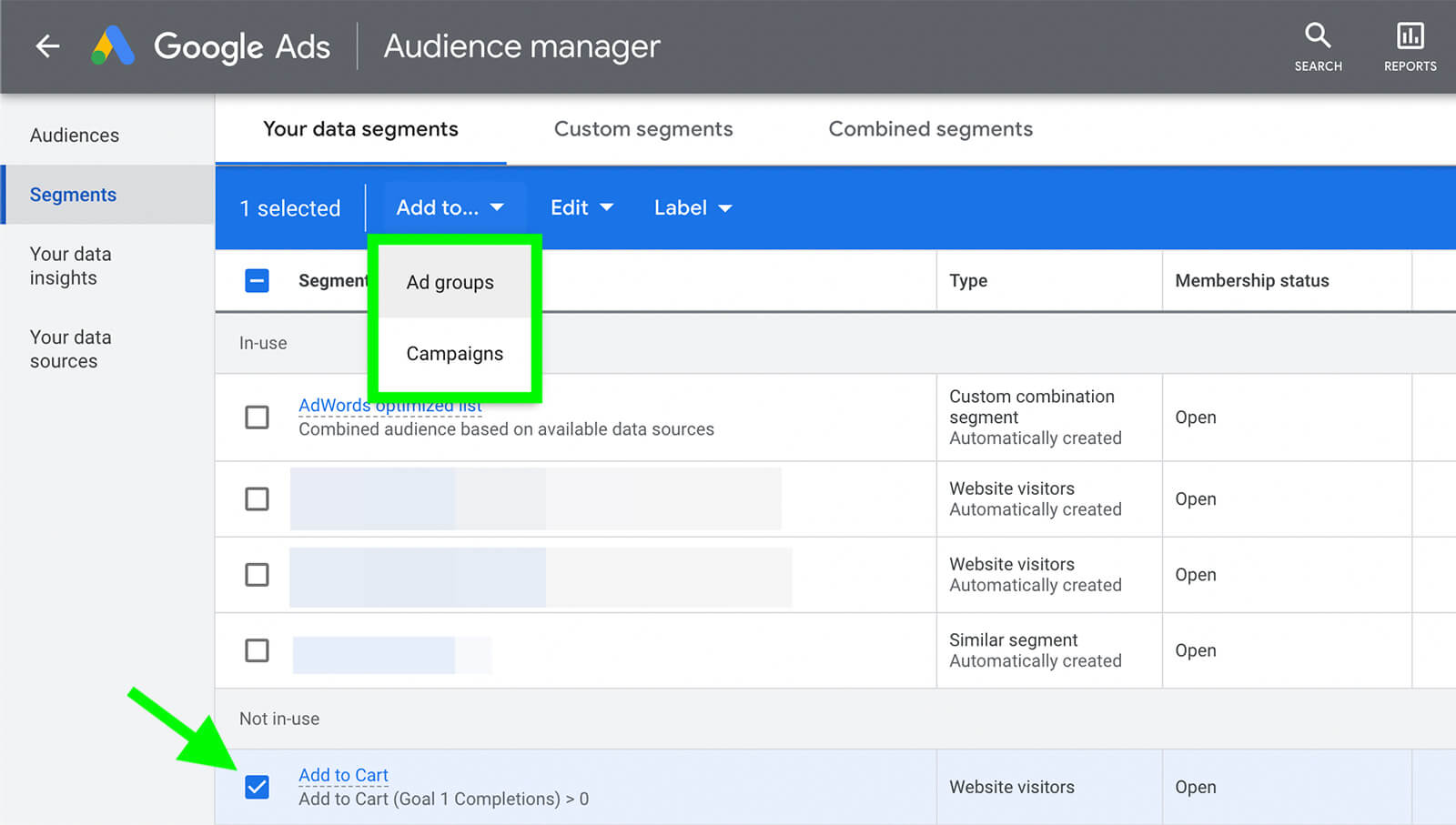Click Open status in Add to Cart row
The width and height of the screenshot is (1456, 825).
click(x=1195, y=787)
